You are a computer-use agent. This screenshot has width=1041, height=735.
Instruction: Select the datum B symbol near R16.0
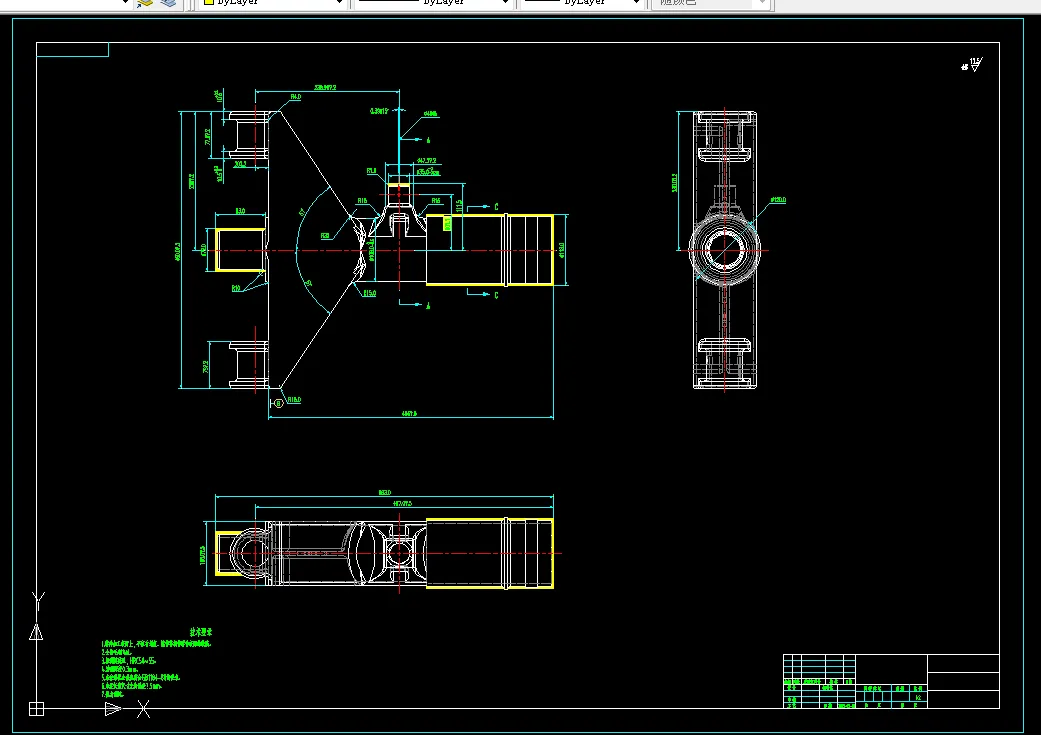[279, 403]
